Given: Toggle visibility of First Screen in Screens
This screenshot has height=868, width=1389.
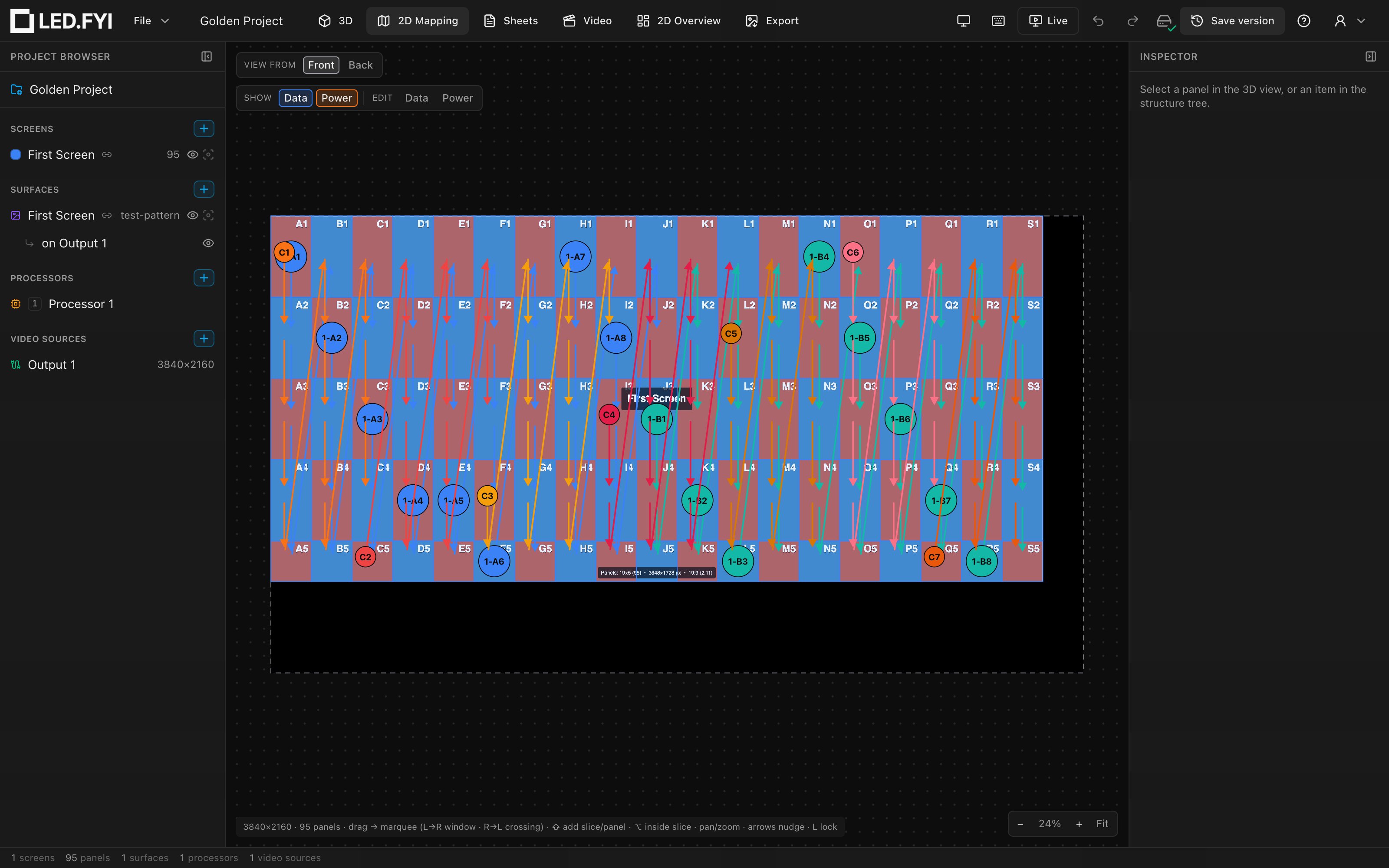Looking at the screenshot, I should pyautogui.click(x=193, y=155).
